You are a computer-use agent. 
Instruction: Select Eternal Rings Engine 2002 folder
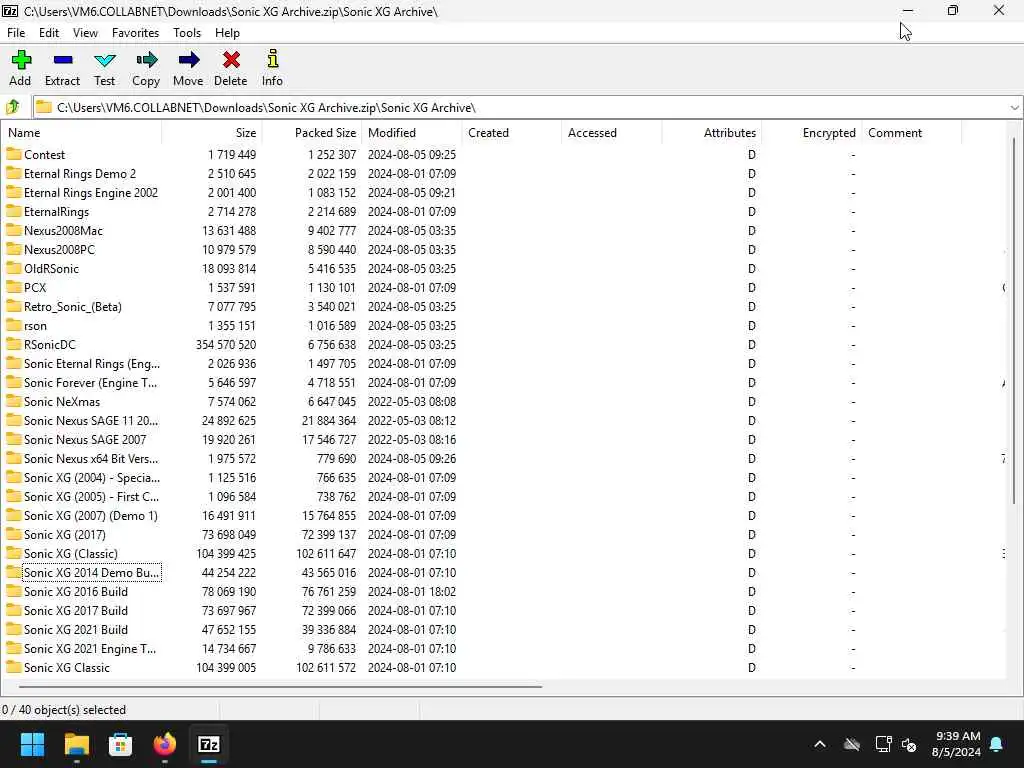(x=91, y=193)
